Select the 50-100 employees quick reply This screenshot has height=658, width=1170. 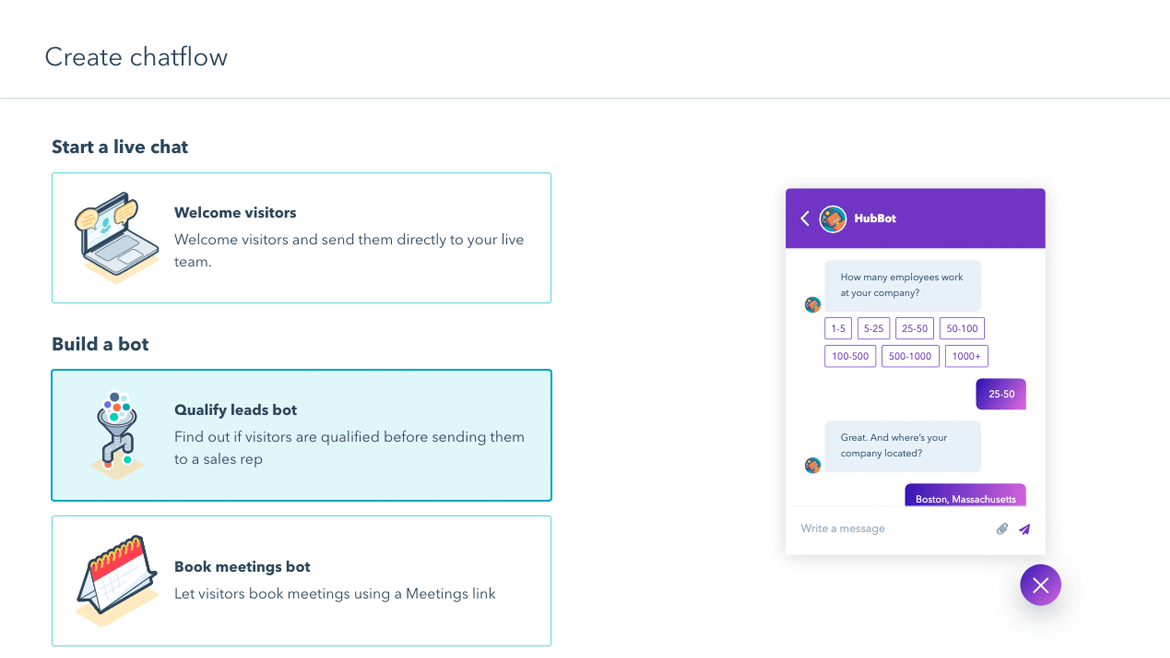pos(962,328)
